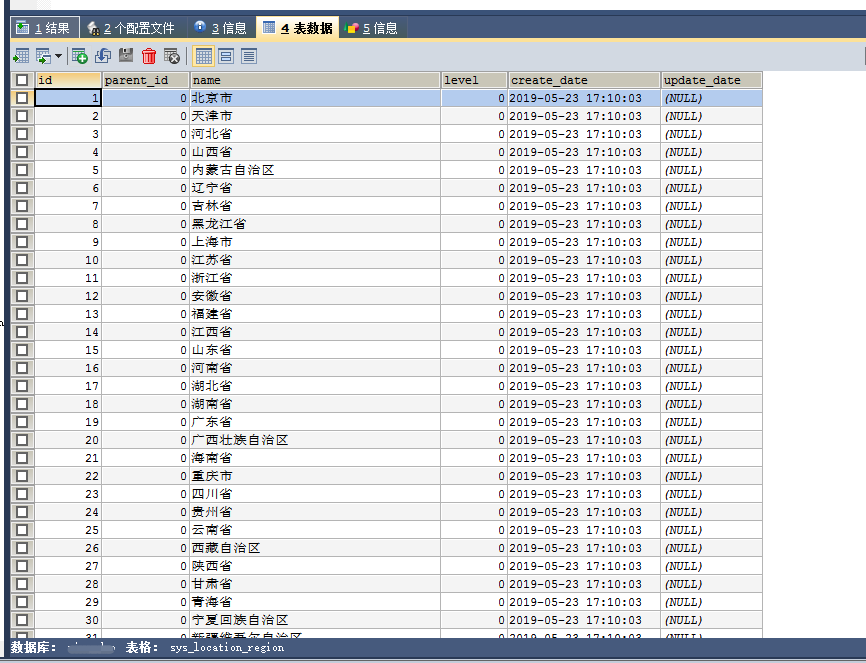Switch to the 1 结果 tab

tap(45, 27)
